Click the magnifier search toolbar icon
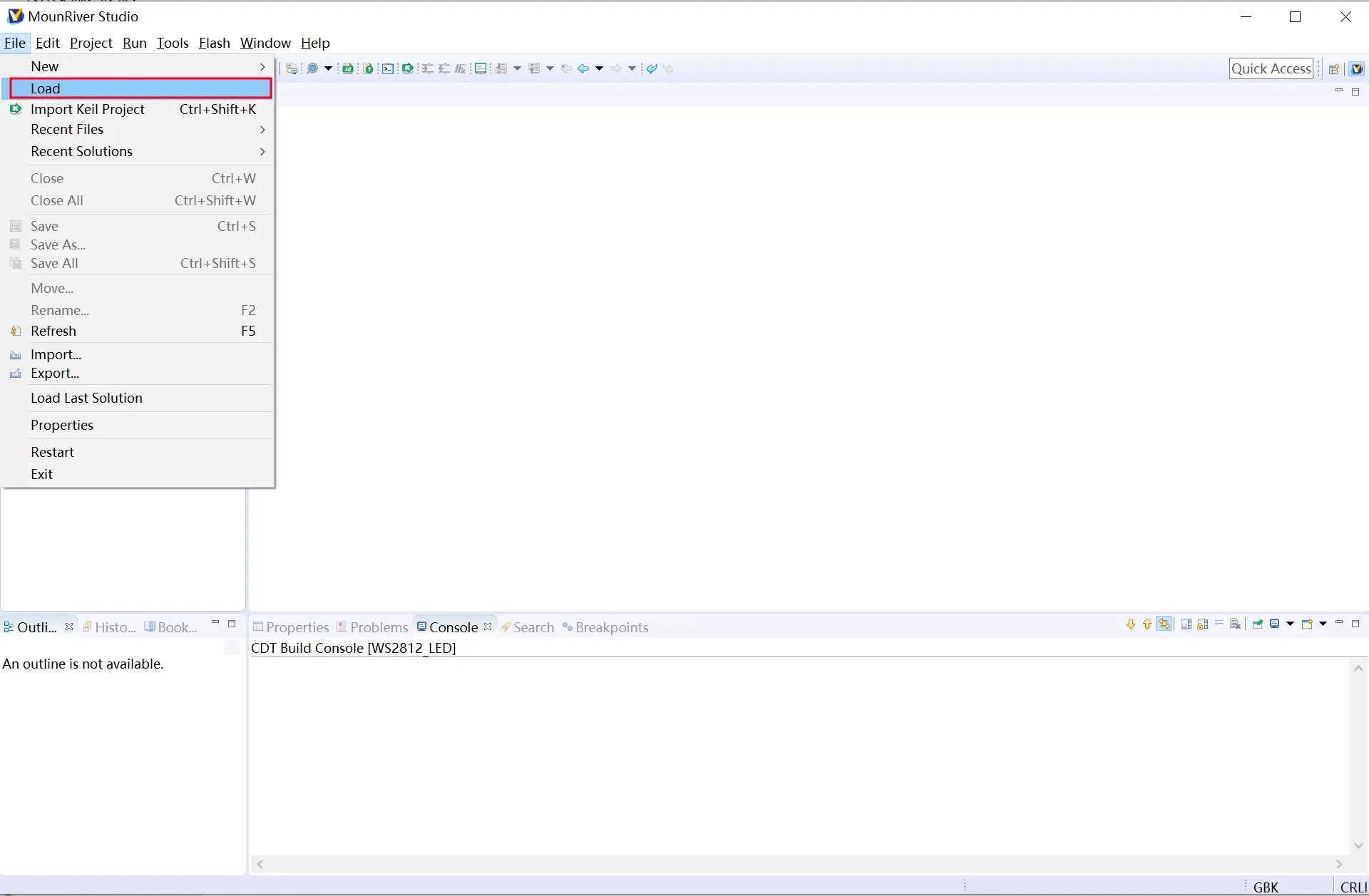Image resolution: width=1369 pixels, height=896 pixels. pos(312,68)
